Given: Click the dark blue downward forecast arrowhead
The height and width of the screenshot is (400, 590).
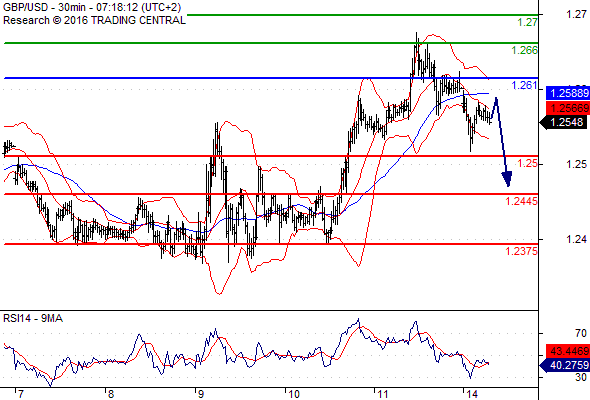Looking at the screenshot, I should 507,179.
